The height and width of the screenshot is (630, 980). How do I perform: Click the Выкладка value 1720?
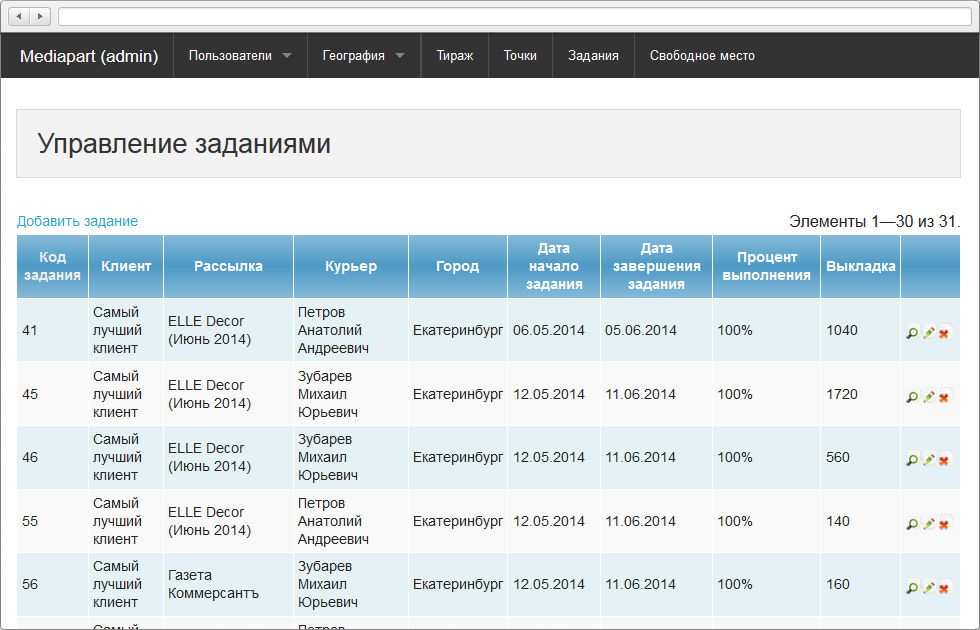(841, 394)
